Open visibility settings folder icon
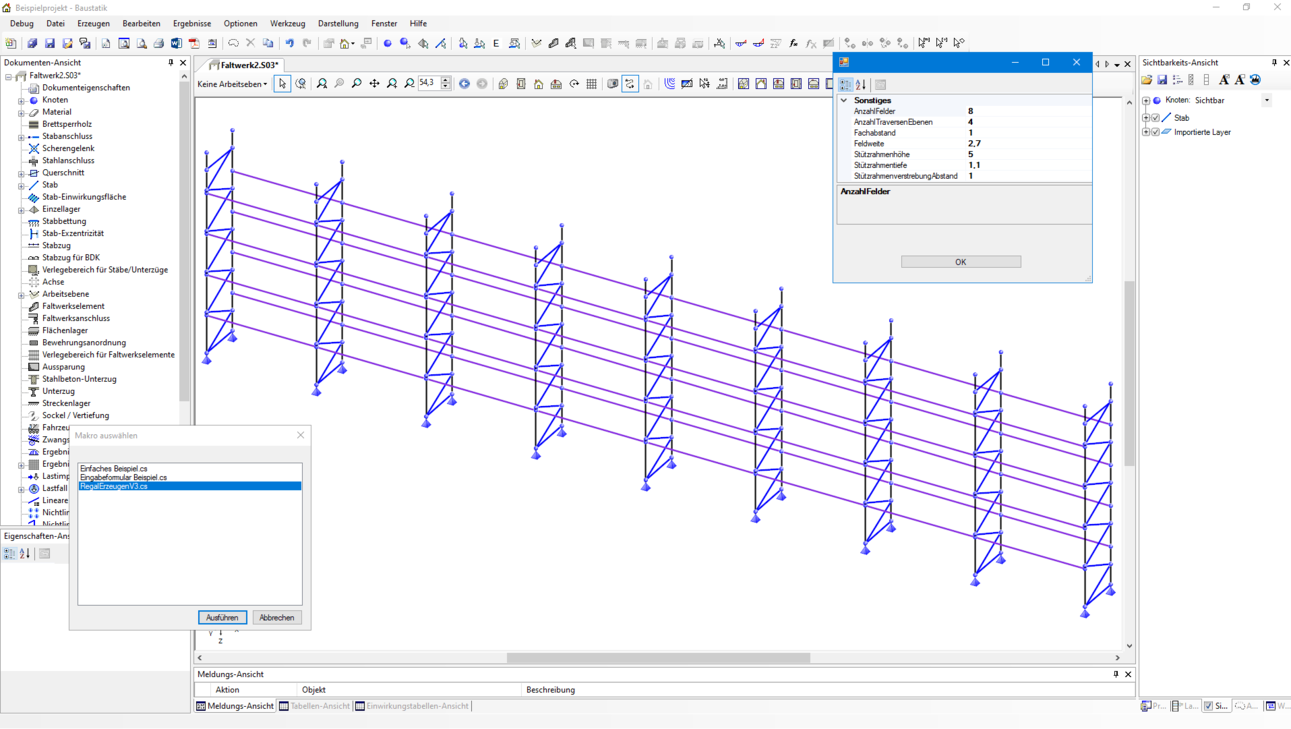Image resolution: width=1291 pixels, height=729 pixels. pos(1147,80)
